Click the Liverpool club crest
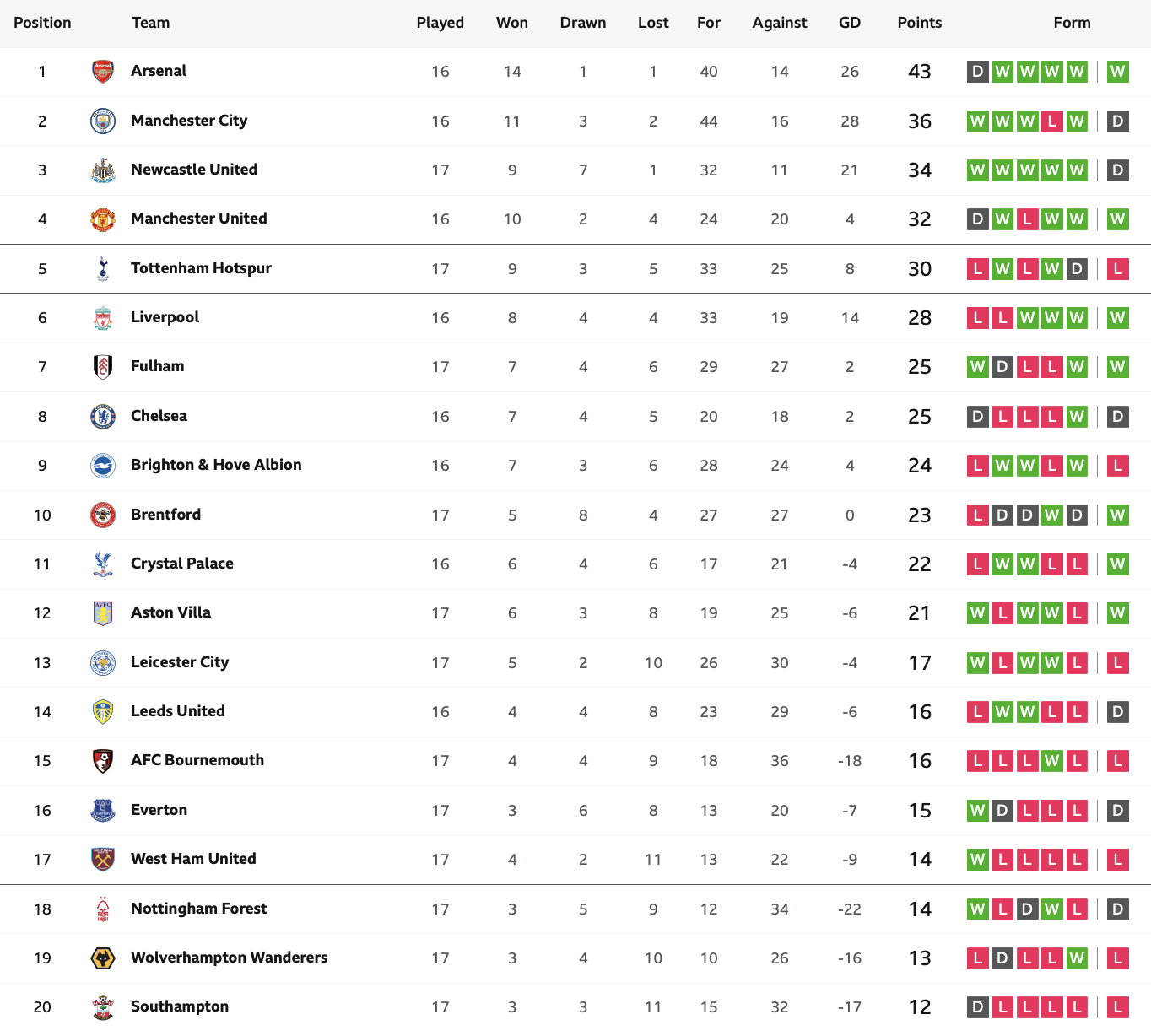 point(103,318)
